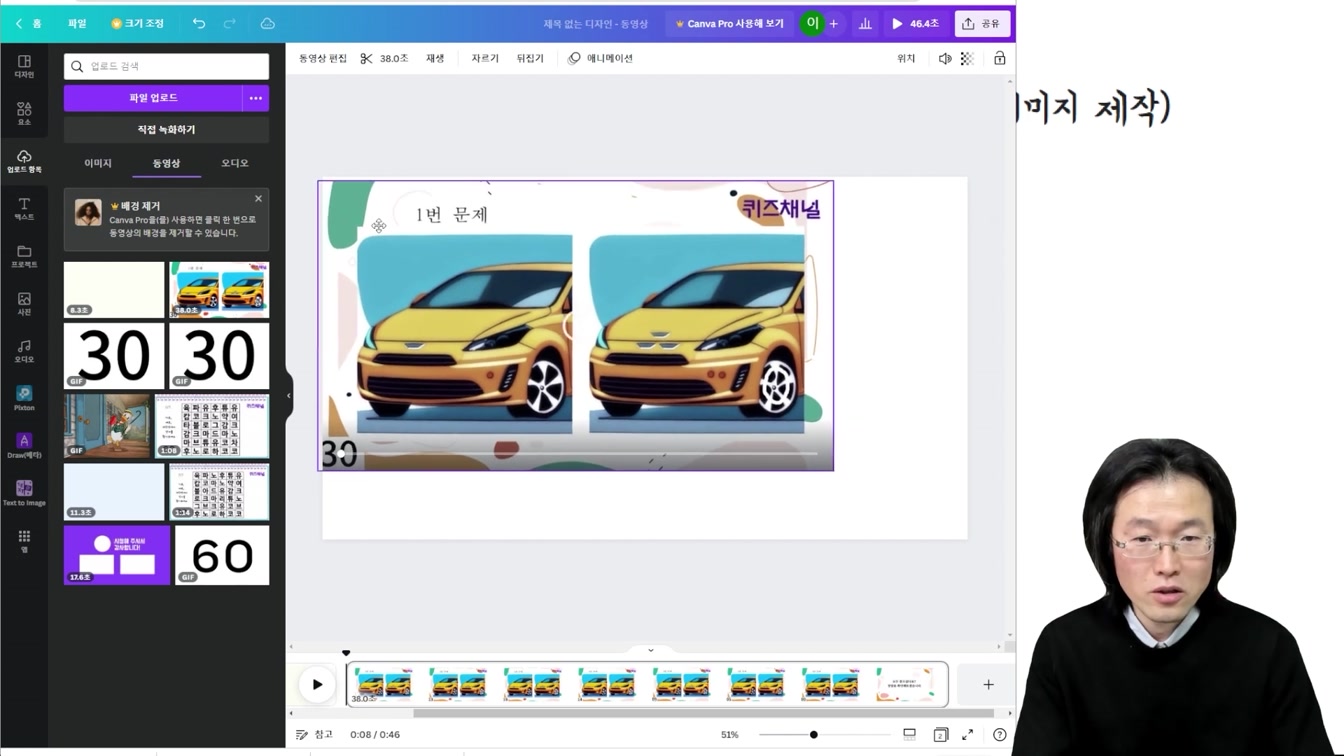
Task: Open the 텍스트 (Text) sidebar tab
Action: (24, 209)
